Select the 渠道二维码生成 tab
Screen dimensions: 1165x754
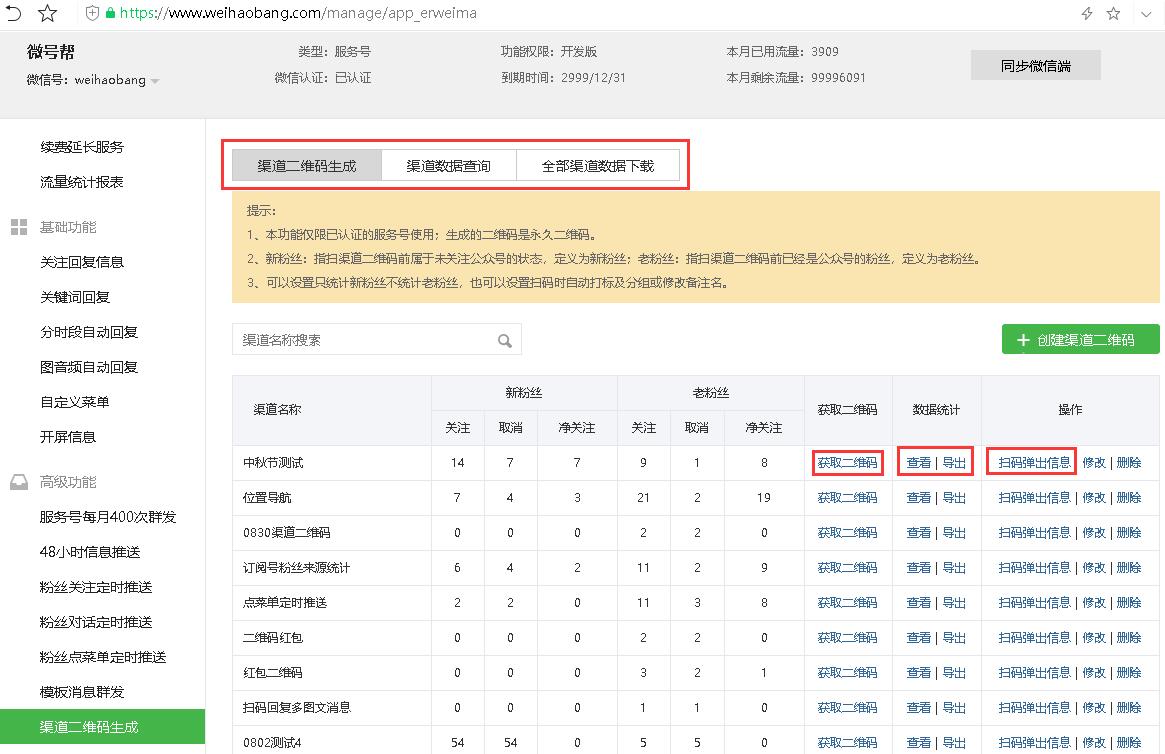pos(307,166)
